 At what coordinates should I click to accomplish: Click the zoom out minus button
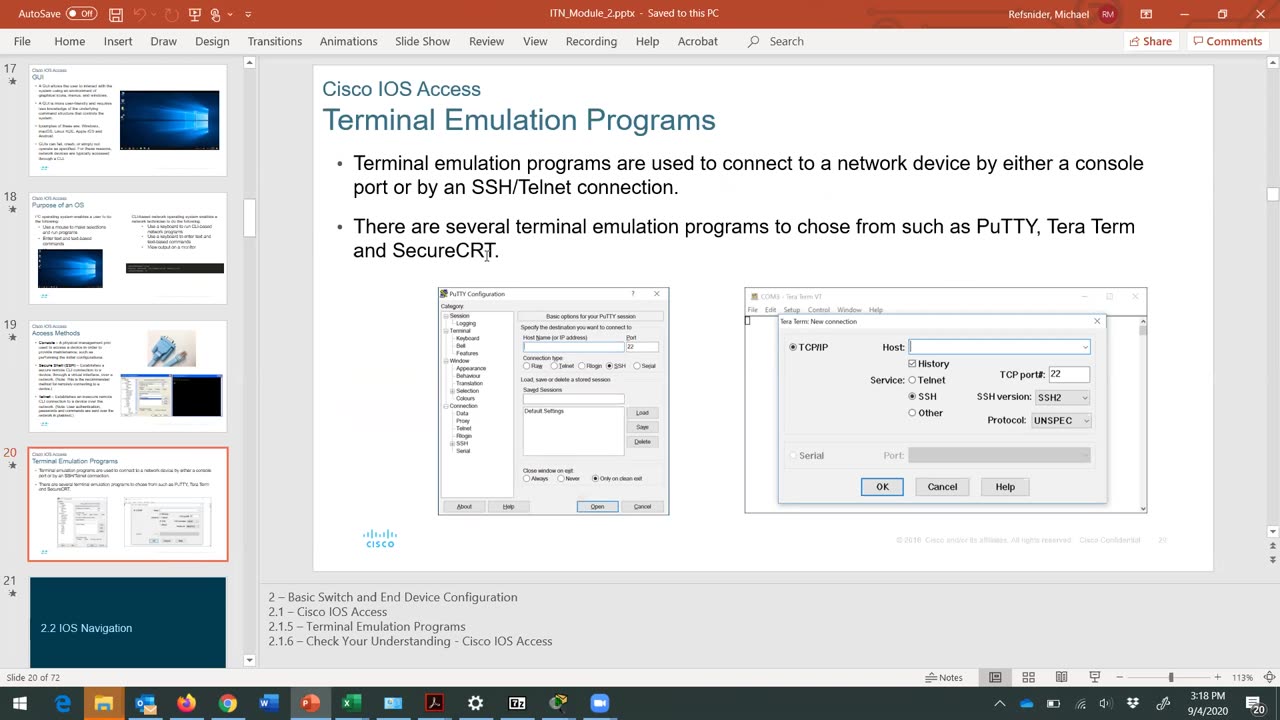point(1121,678)
